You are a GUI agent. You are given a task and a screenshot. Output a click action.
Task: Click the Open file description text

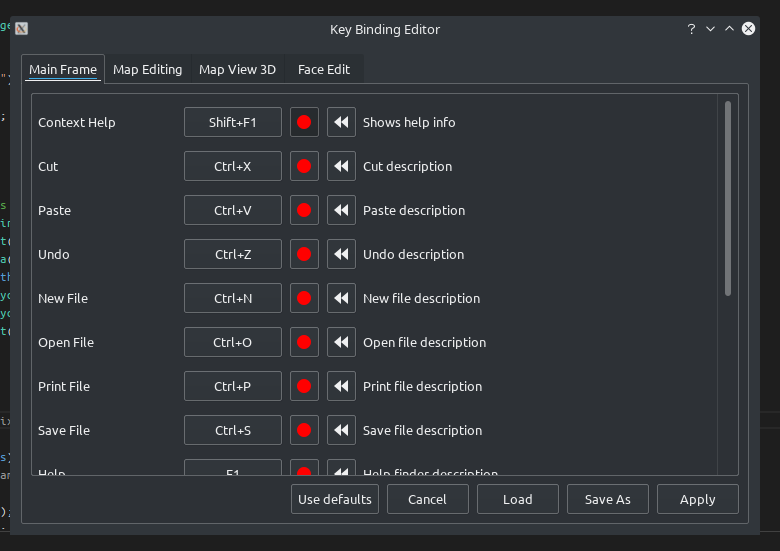pos(424,343)
